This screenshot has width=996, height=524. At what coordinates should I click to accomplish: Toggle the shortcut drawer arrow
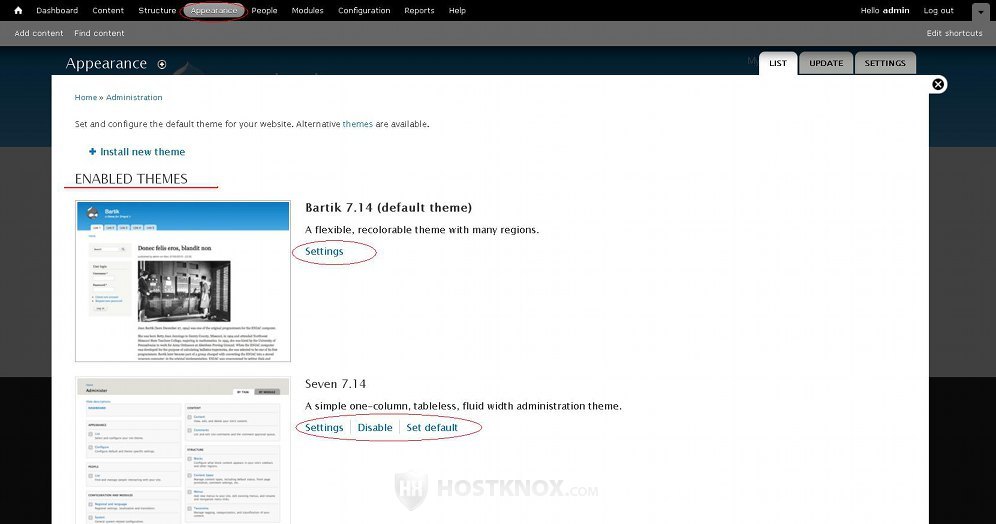(980, 11)
